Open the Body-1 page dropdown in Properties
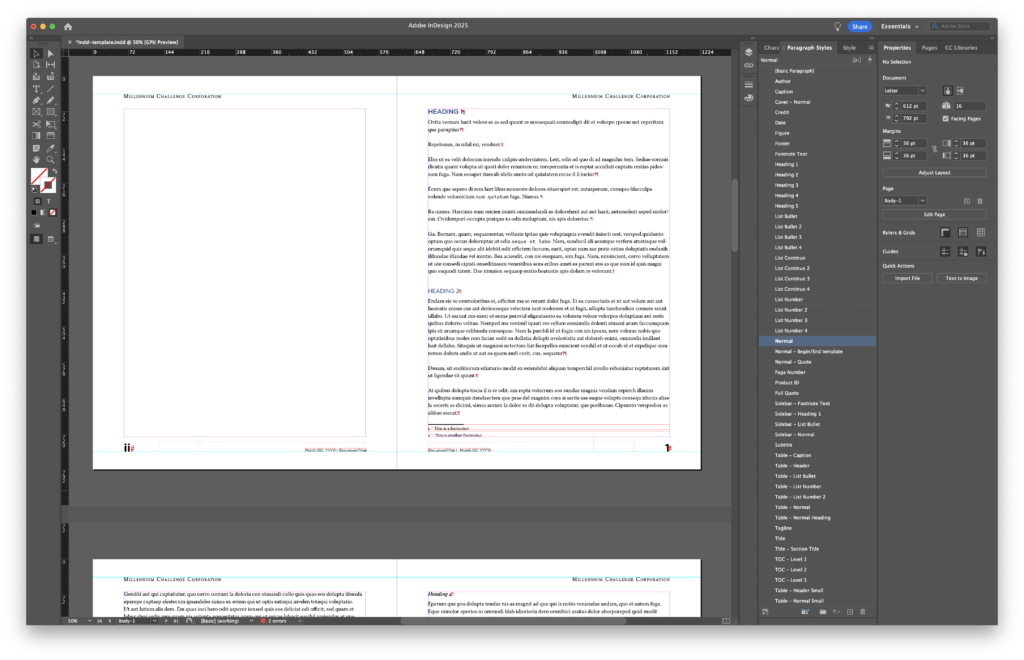1024x660 pixels. pyautogui.click(x=904, y=201)
